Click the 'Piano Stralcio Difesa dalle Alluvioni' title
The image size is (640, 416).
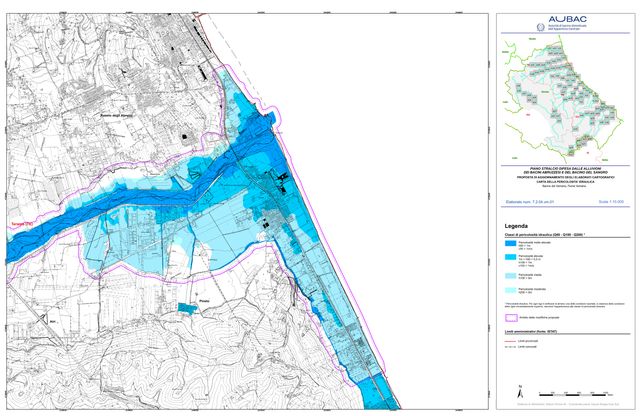click(565, 168)
